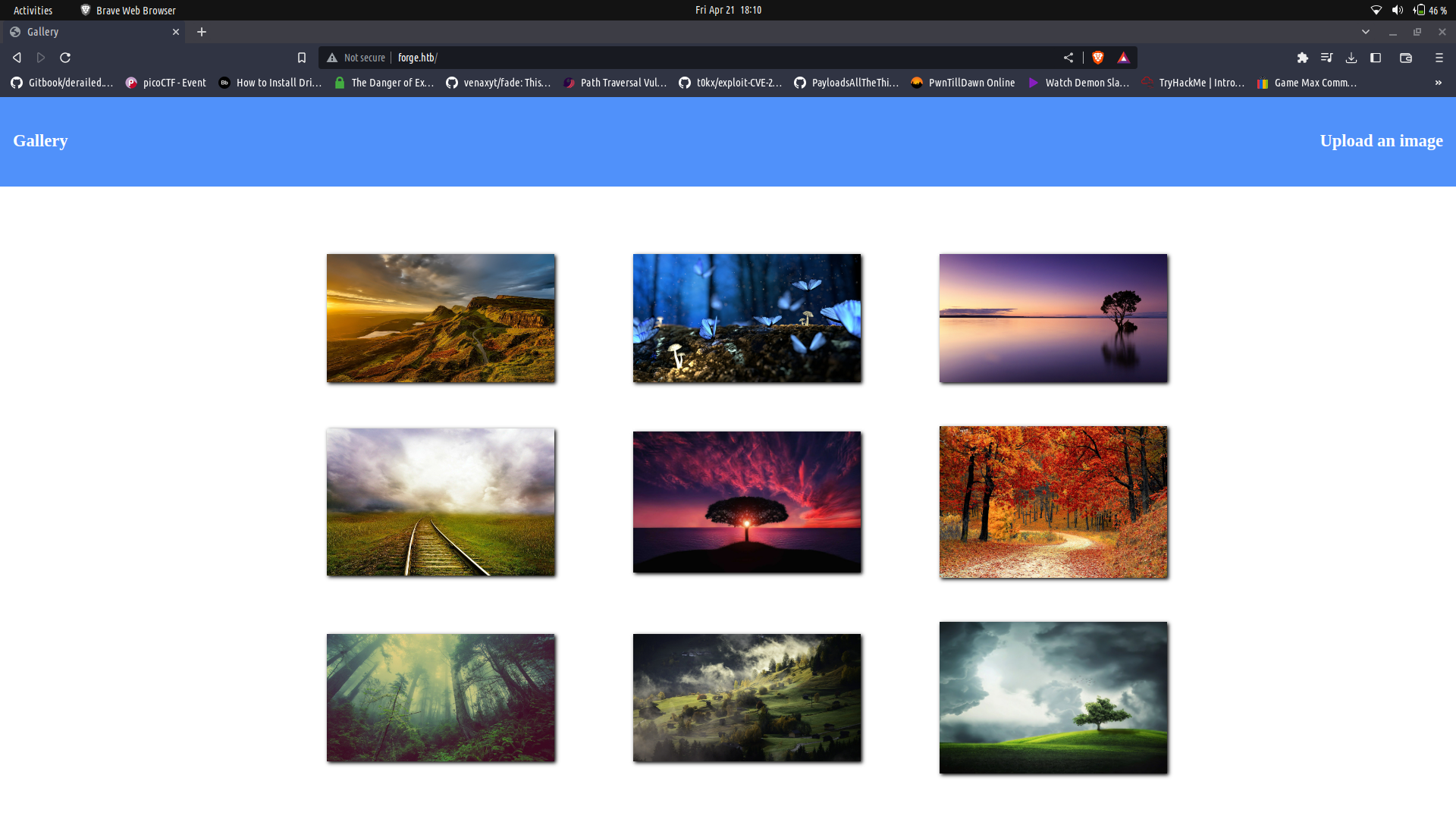Toggle the Brave sidebar panel
The width and height of the screenshot is (1456, 819).
pyautogui.click(x=1376, y=58)
